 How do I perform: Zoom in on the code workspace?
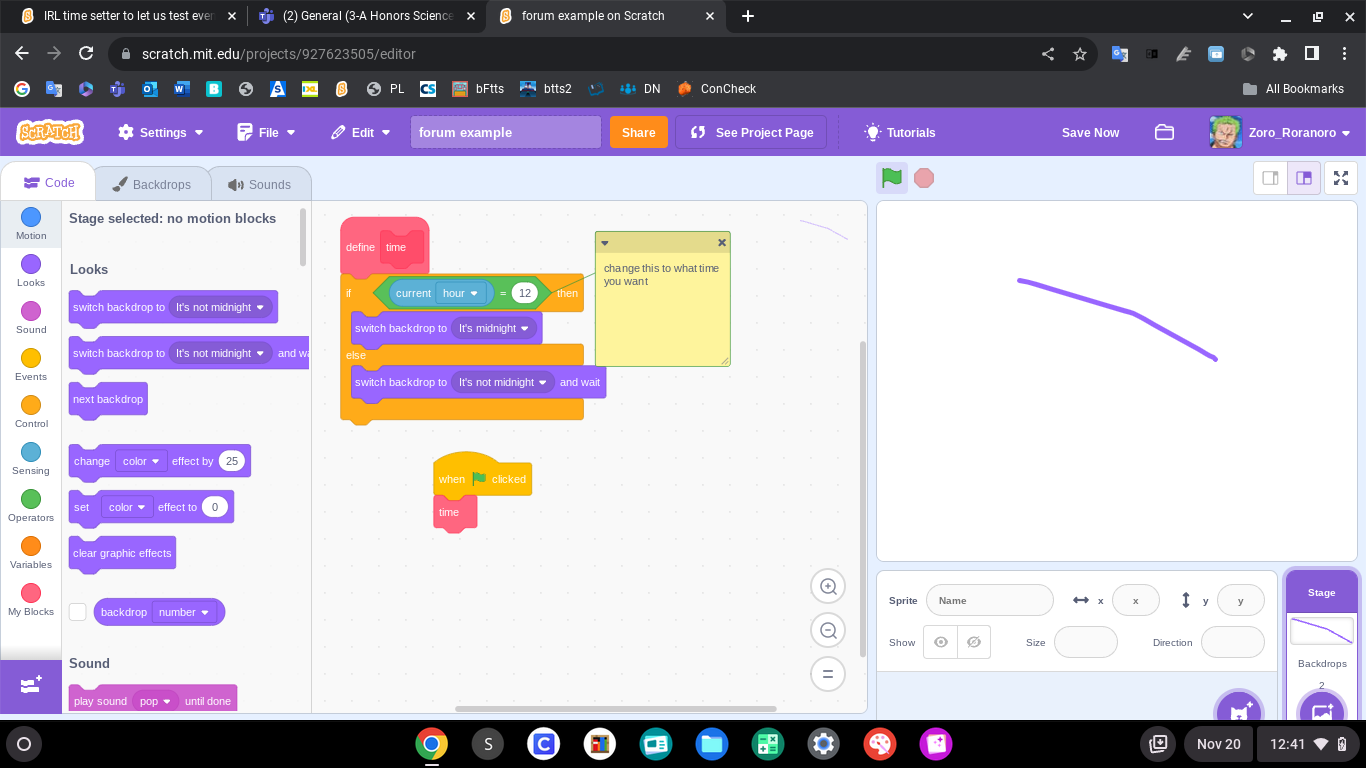point(828,587)
